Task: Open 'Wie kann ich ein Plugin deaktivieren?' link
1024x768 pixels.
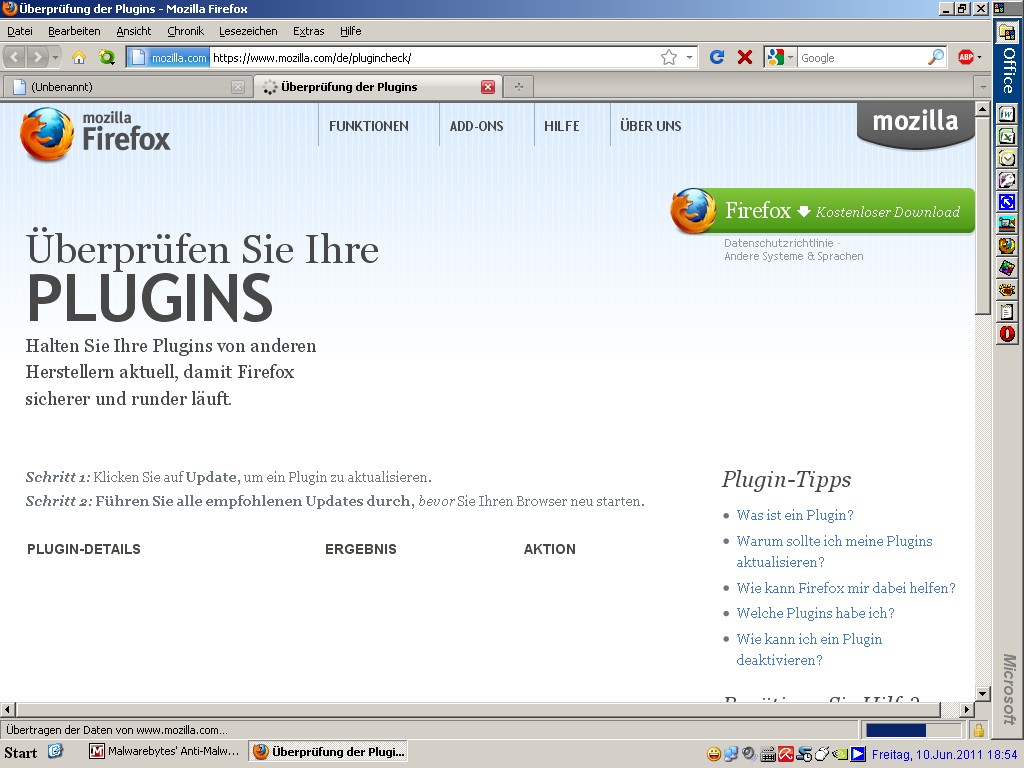Action: tap(809, 649)
